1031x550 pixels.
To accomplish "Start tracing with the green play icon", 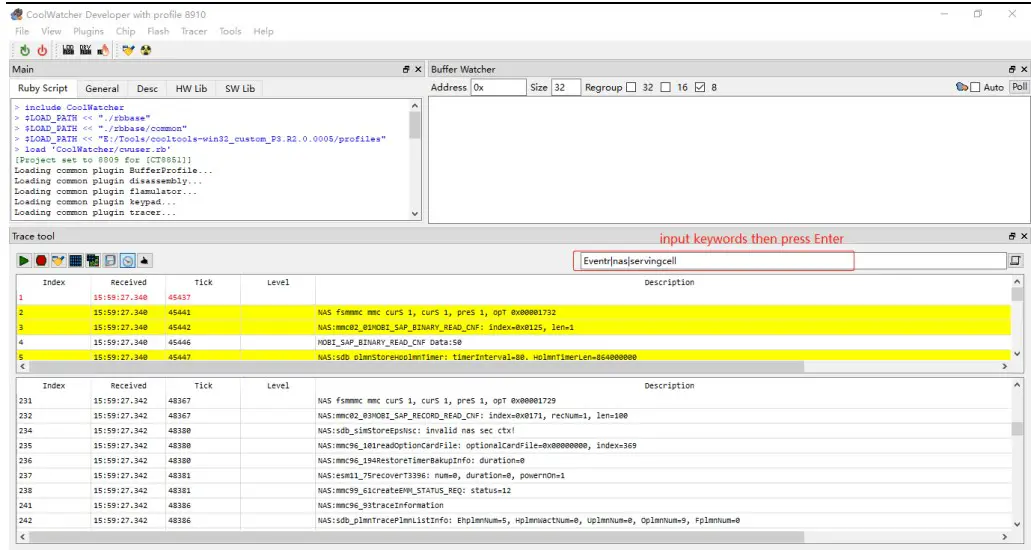I will coord(22,261).
